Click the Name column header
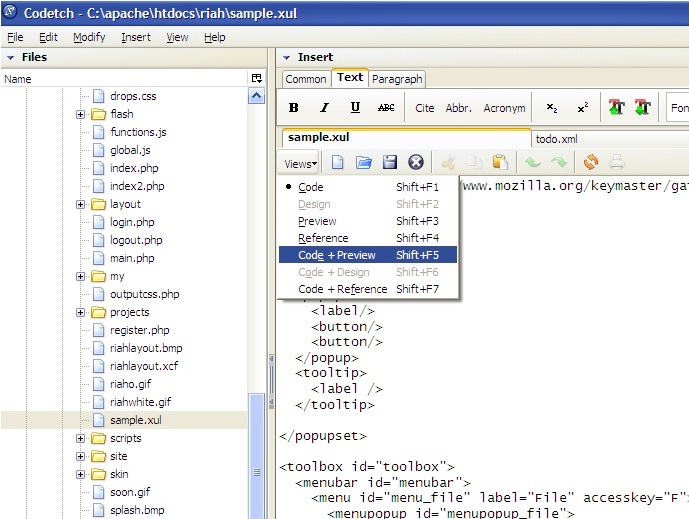Screen dimensions: 689x519 click(124, 79)
